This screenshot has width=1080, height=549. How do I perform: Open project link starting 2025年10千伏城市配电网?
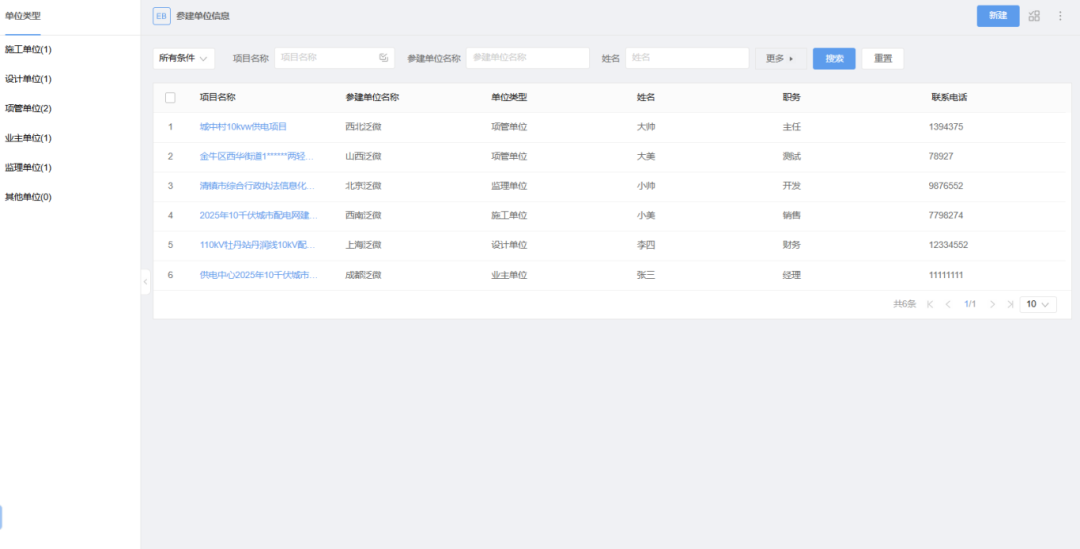(x=259, y=216)
